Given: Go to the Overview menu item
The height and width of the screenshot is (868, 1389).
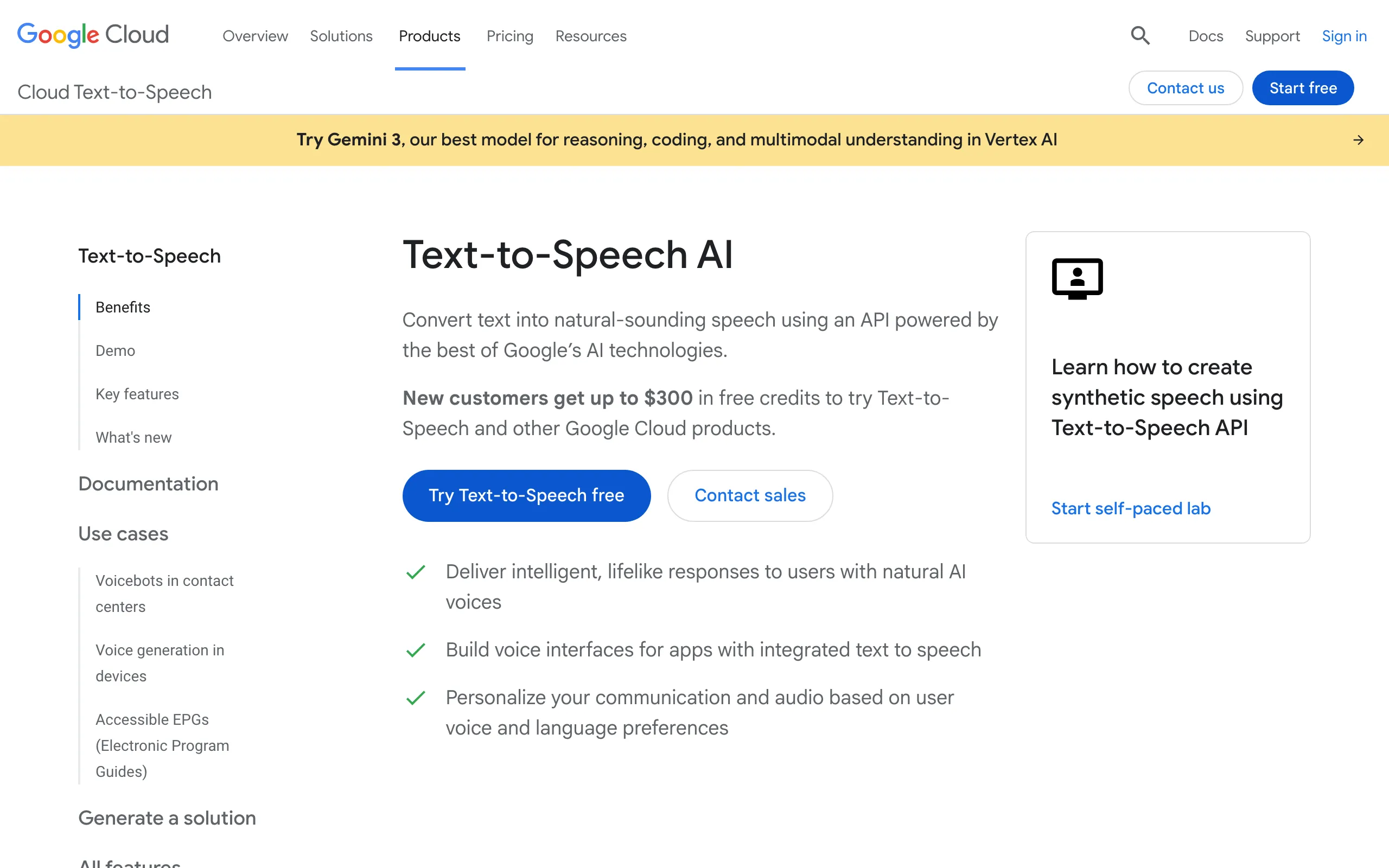Looking at the screenshot, I should pyautogui.click(x=255, y=36).
